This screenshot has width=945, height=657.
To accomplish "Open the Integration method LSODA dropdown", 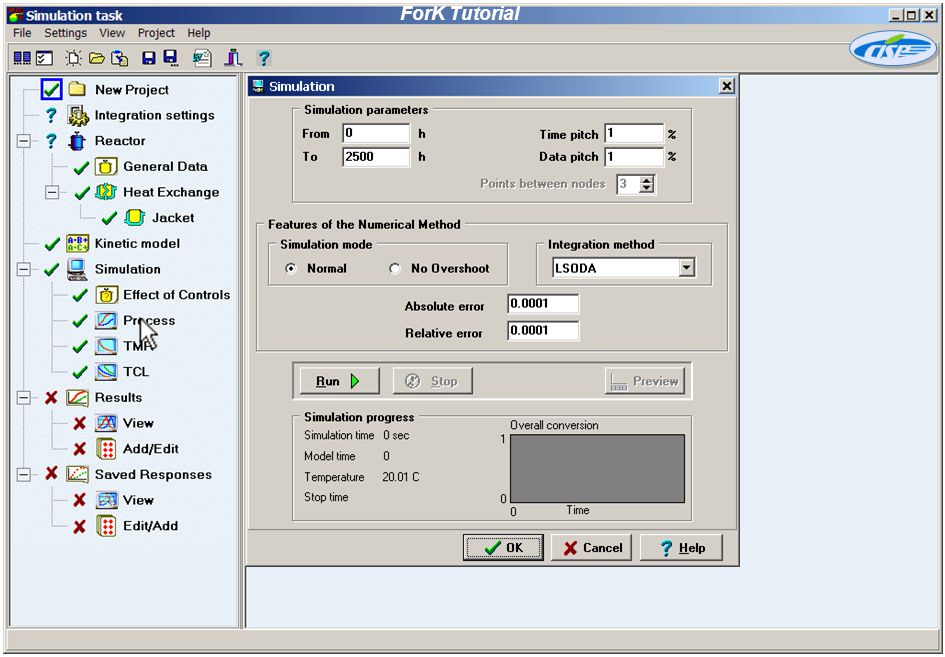I will pyautogui.click(x=686, y=268).
